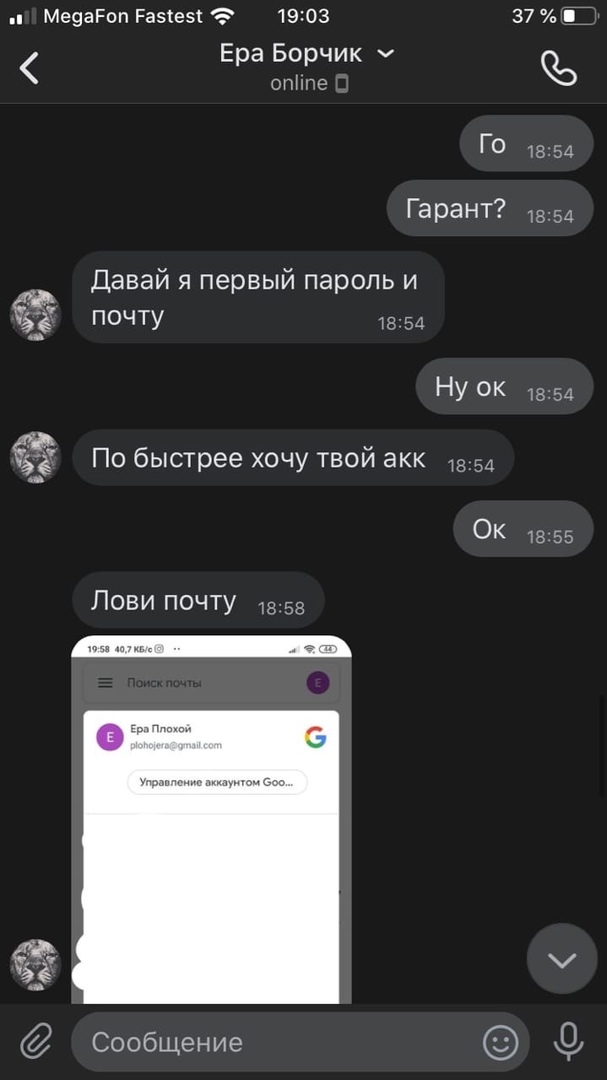
Task: Tap the 'Го' message bubble
Action: coord(526,143)
